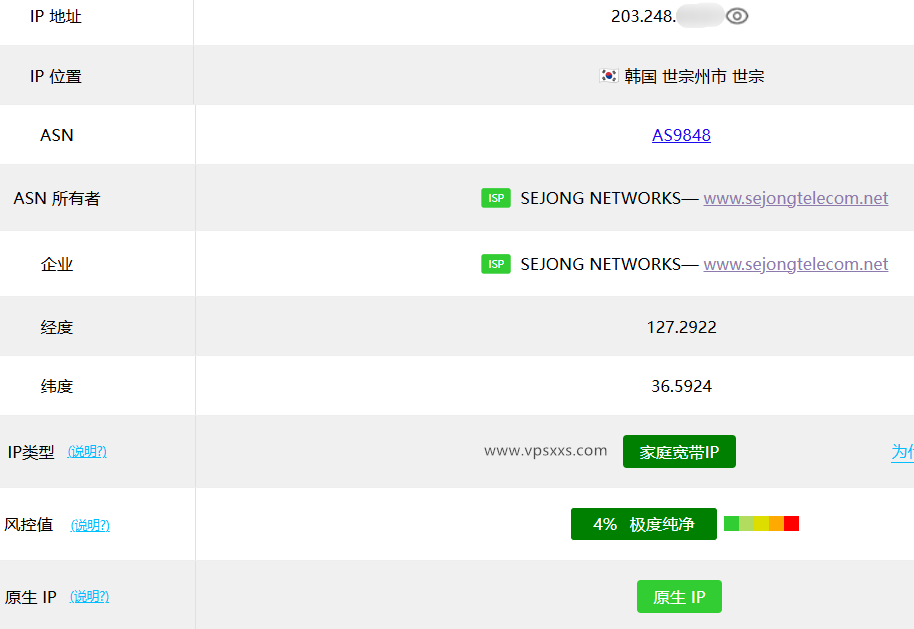Screen dimensions: 914x629
Task: Click the green 家庭宽带IP badge button
Action: (679, 451)
